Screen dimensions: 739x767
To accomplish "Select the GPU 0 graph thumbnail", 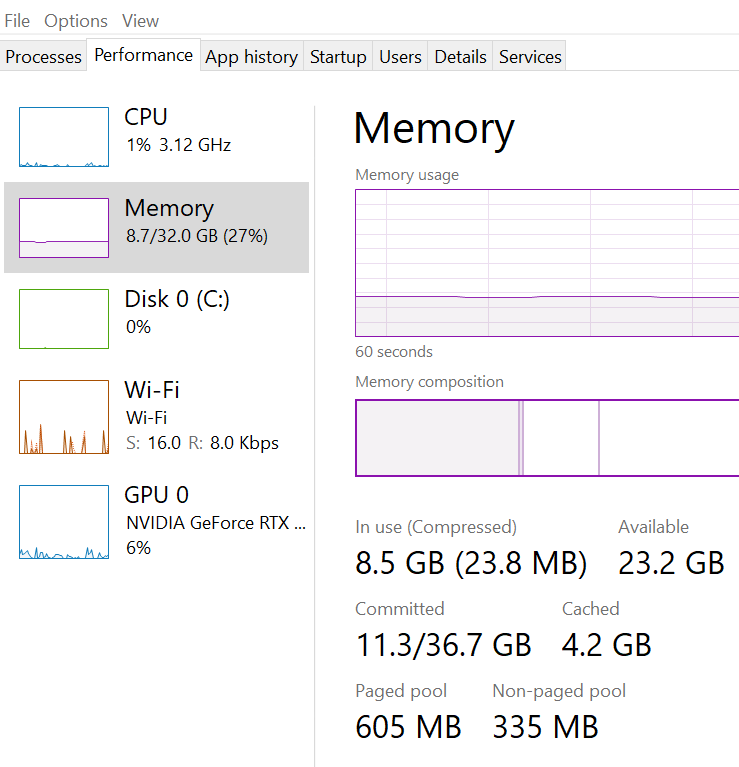I will click(x=64, y=522).
